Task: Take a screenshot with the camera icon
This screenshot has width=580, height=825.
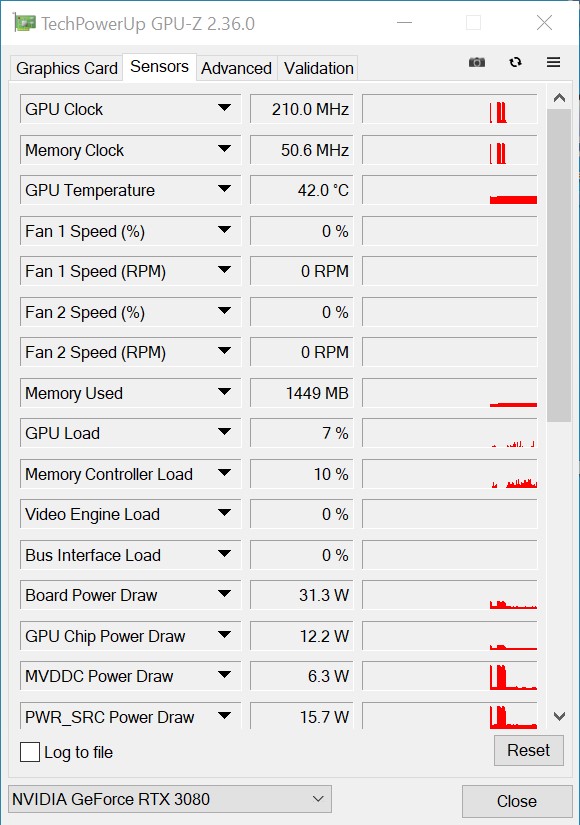Action: (x=477, y=62)
